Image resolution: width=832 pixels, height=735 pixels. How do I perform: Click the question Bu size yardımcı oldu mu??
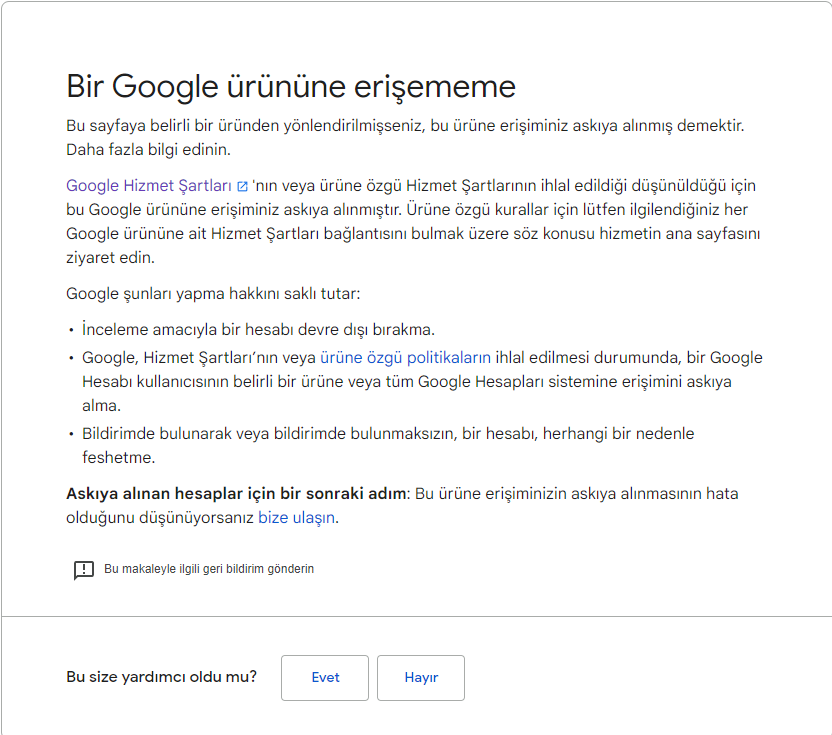161,677
